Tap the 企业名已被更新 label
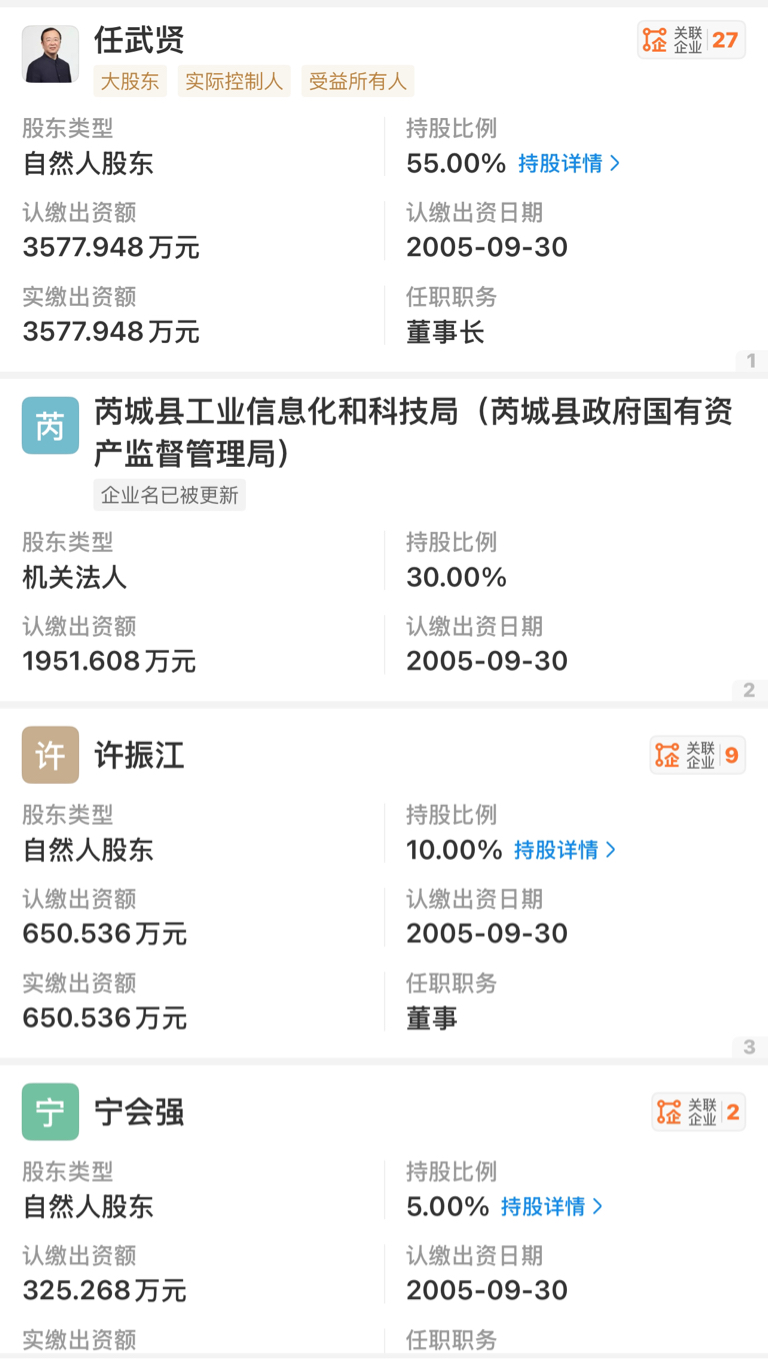 click(170, 495)
